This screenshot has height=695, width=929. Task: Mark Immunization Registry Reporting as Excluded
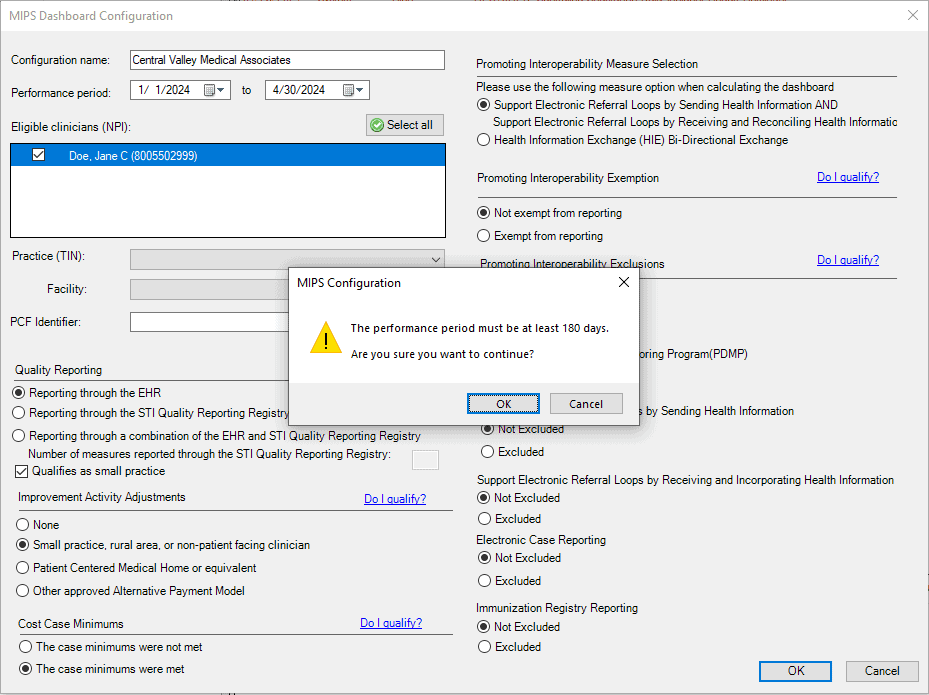pos(484,647)
